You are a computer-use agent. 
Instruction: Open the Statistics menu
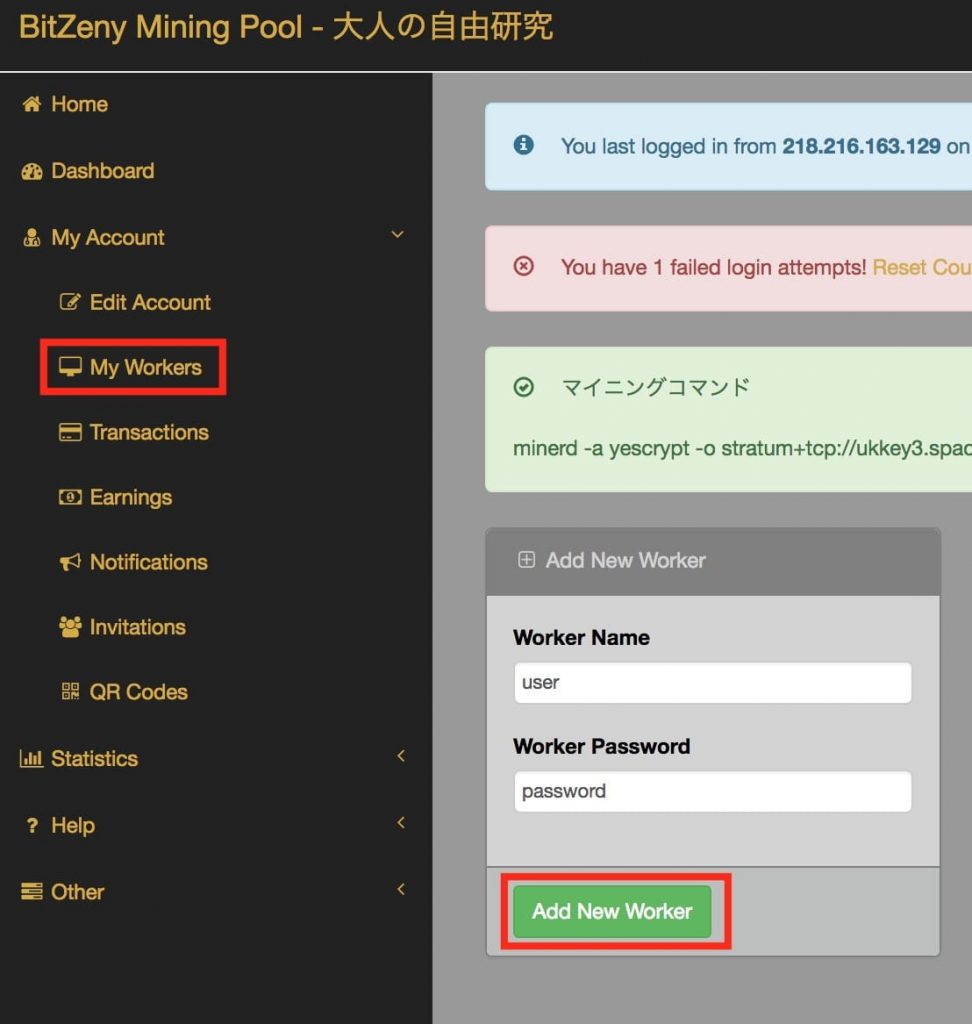[95, 759]
